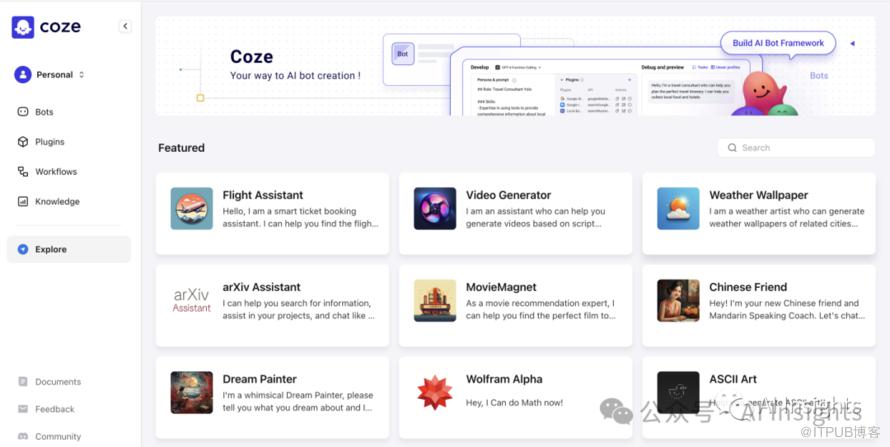Click the Personal account avatar icon
The height and width of the screenshot is (447, 890).
point(23,74)
